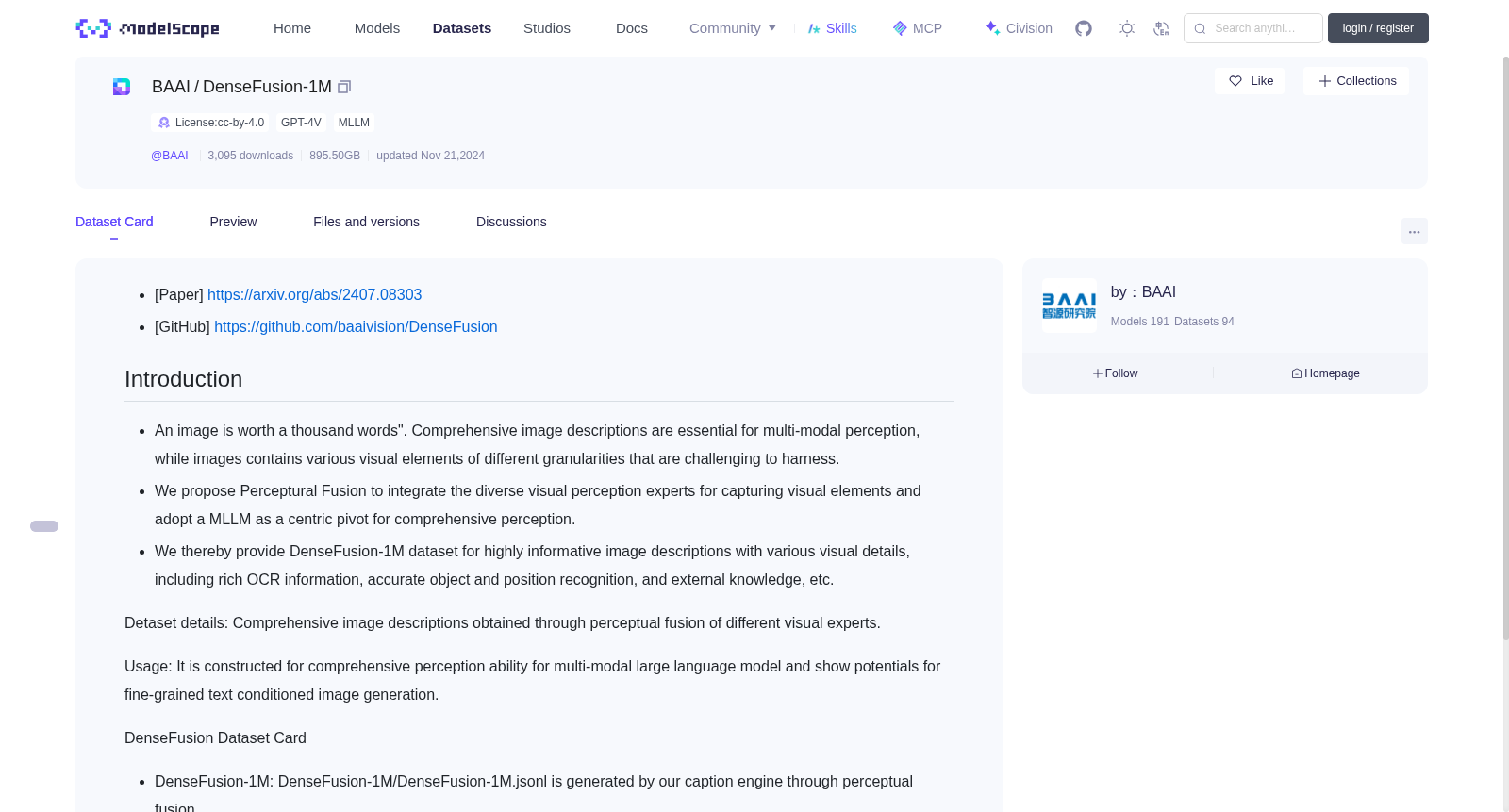Click the Introduction heading

point(183,379)
